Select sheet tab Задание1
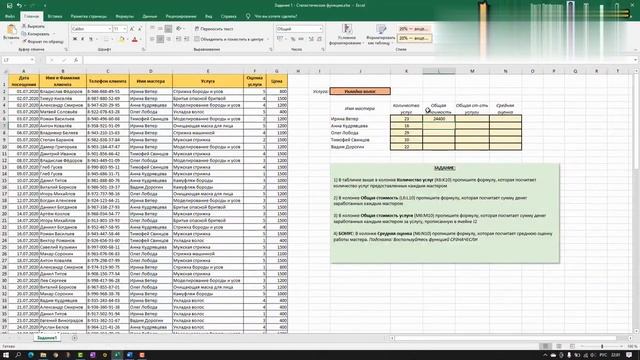Viewport: 640px width, 360px height. coord(47,338)
